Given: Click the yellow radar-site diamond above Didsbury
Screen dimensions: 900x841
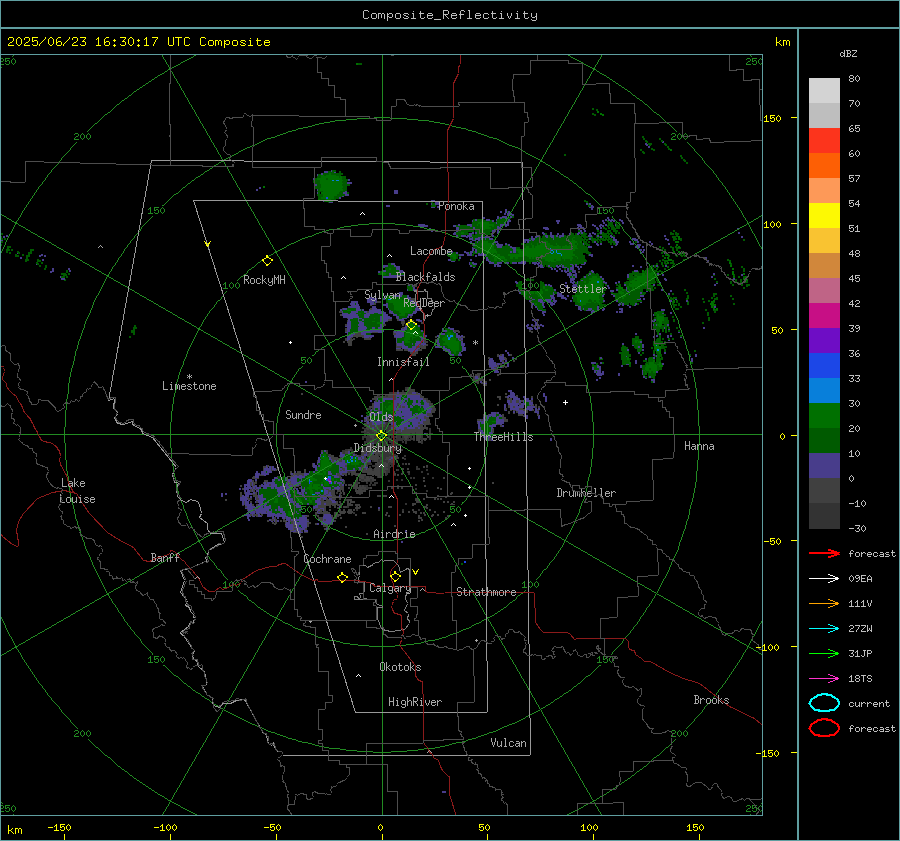Looking at the screenshot, I should pos(381,436).
